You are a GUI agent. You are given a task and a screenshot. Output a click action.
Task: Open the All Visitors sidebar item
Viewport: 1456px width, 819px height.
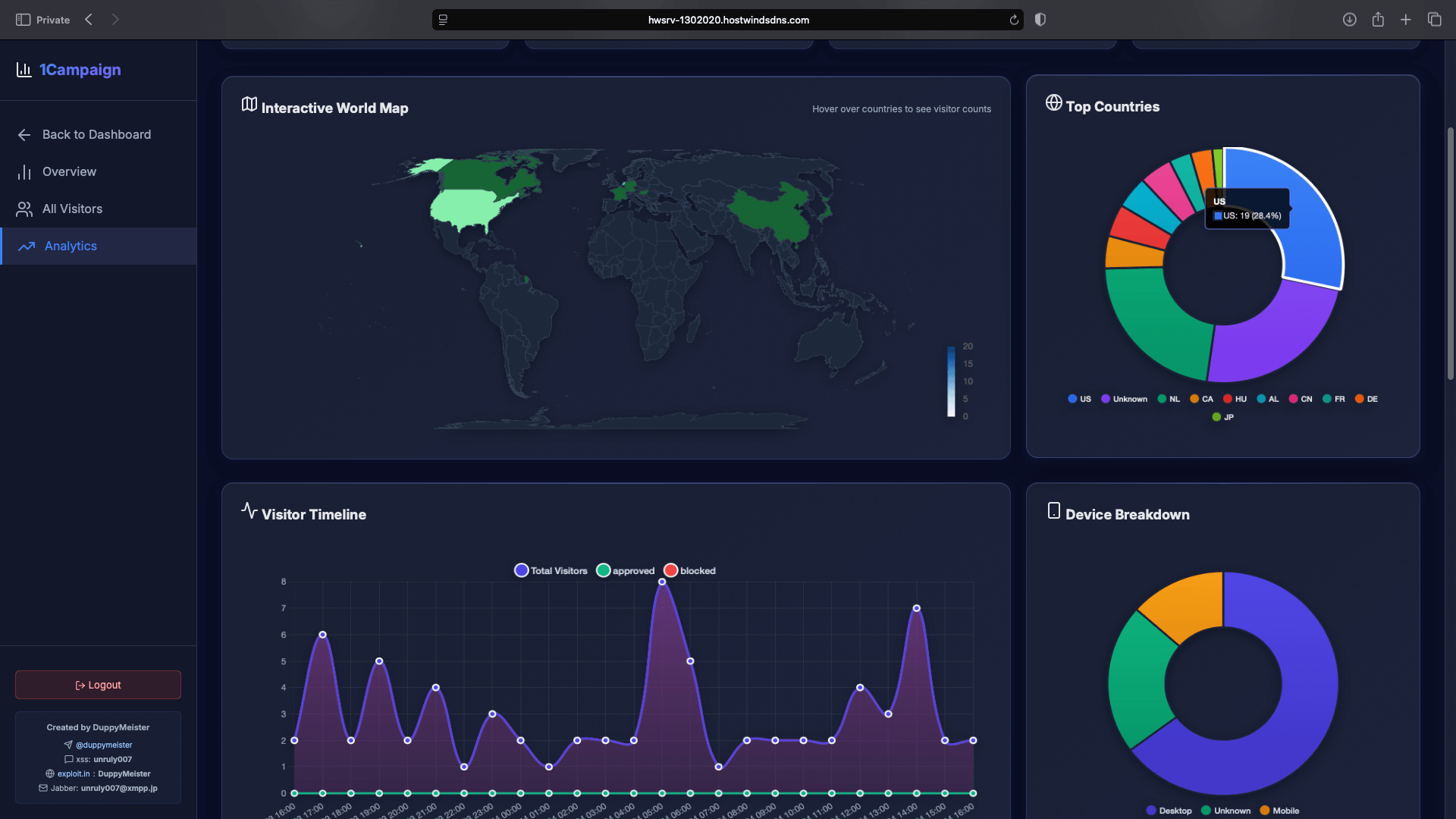[72, 209]
